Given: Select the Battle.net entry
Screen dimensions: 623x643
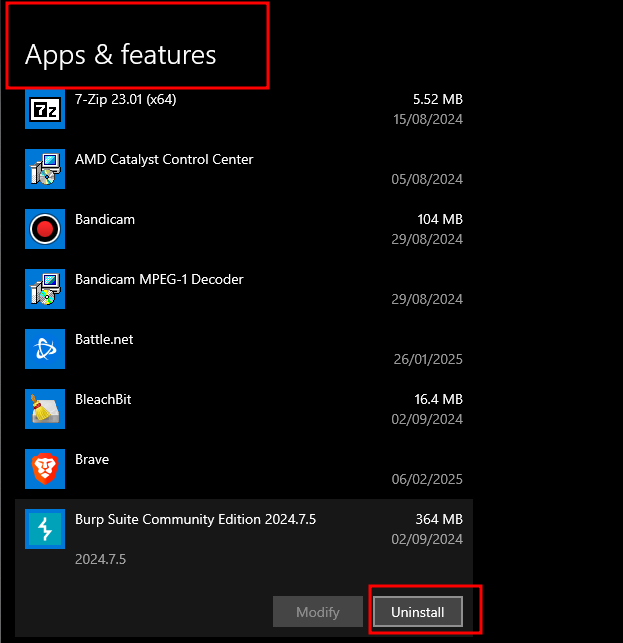Looking at the screenshot, I should pyautogui.click(x=104, y=340).
